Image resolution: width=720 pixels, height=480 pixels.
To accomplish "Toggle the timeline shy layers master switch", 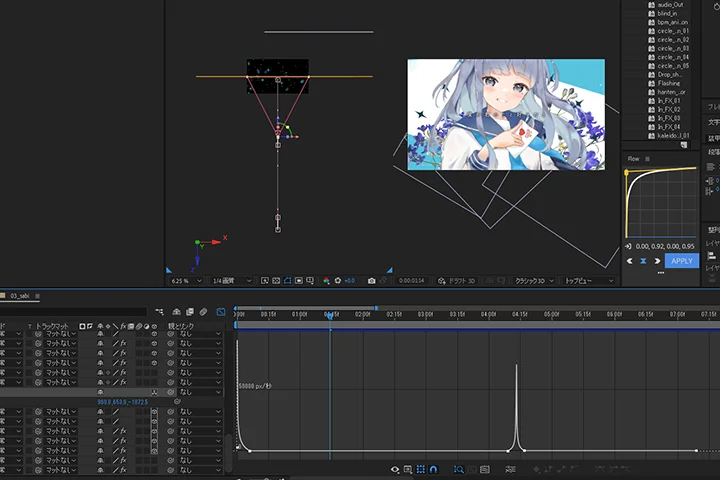I will click(176, 312).
